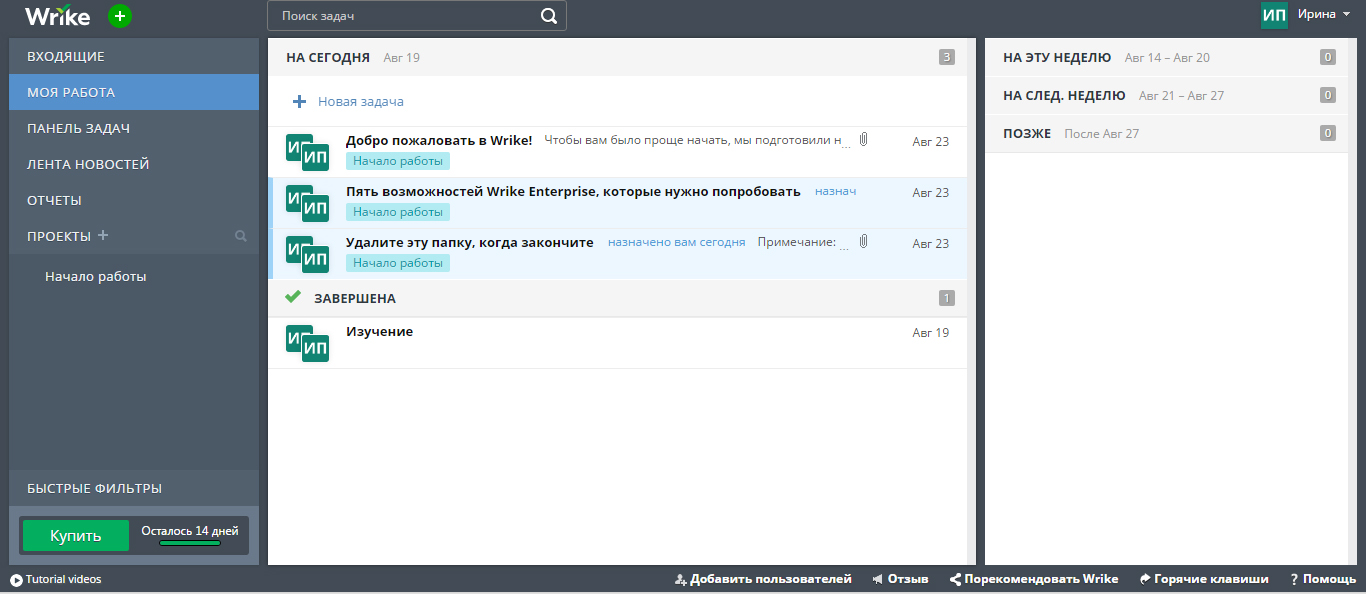Click the paperclip on Добро пожаловать task
This screenshot has width=1366, height=594.
864,140
